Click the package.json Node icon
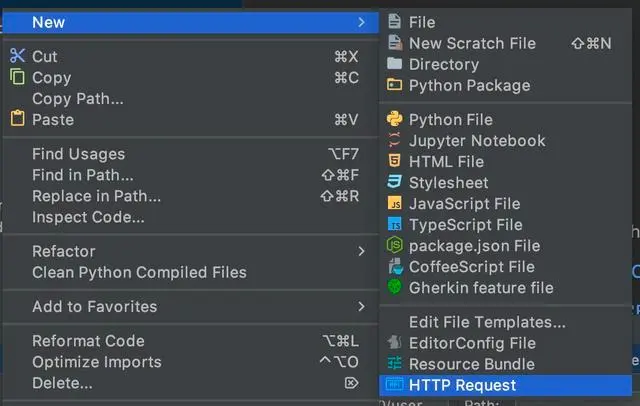Screen dimensions: 640x406 tap(394, 245)
